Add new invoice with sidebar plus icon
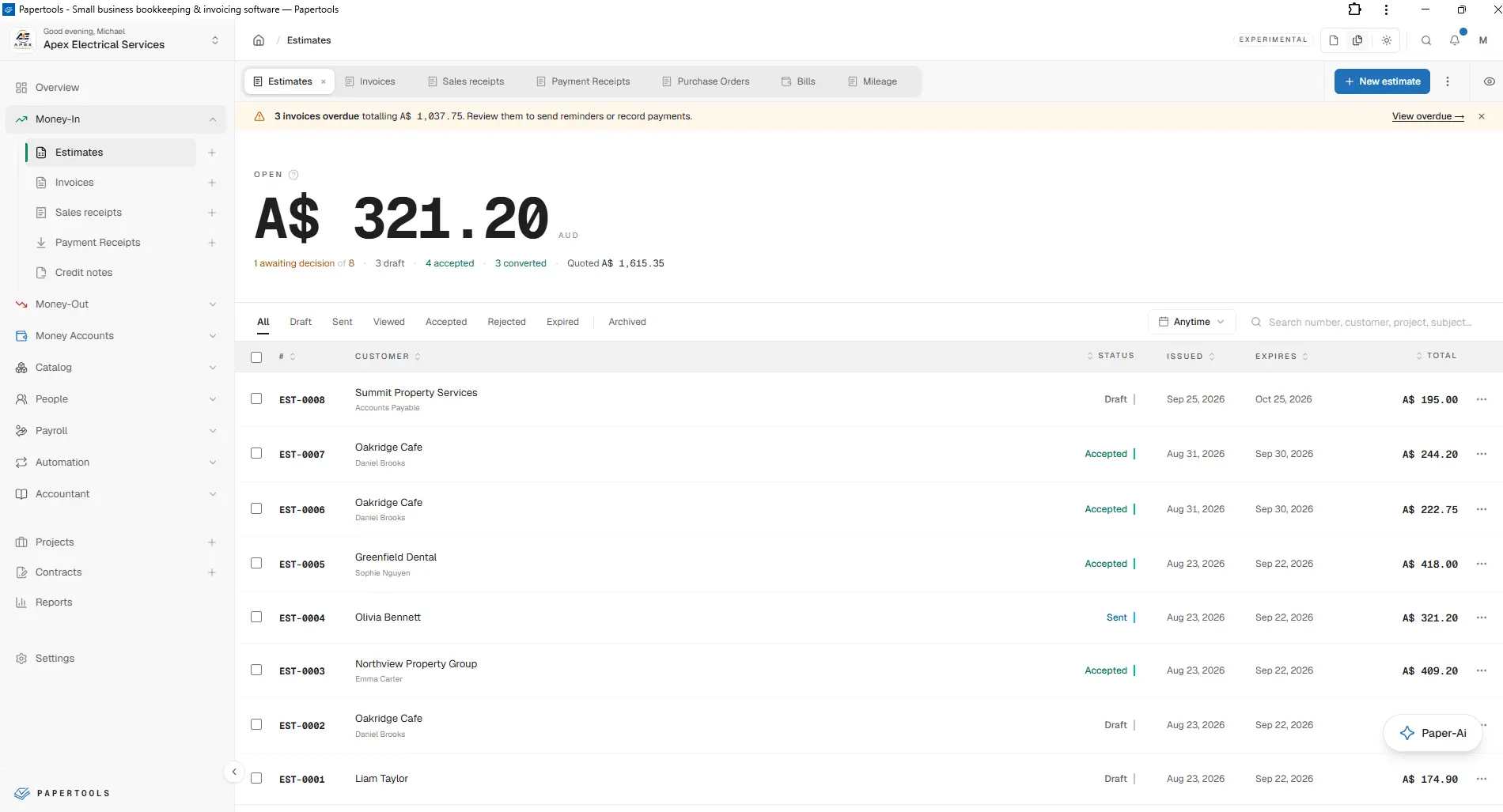The image size is (1503, 812). (x=212, y=183)
